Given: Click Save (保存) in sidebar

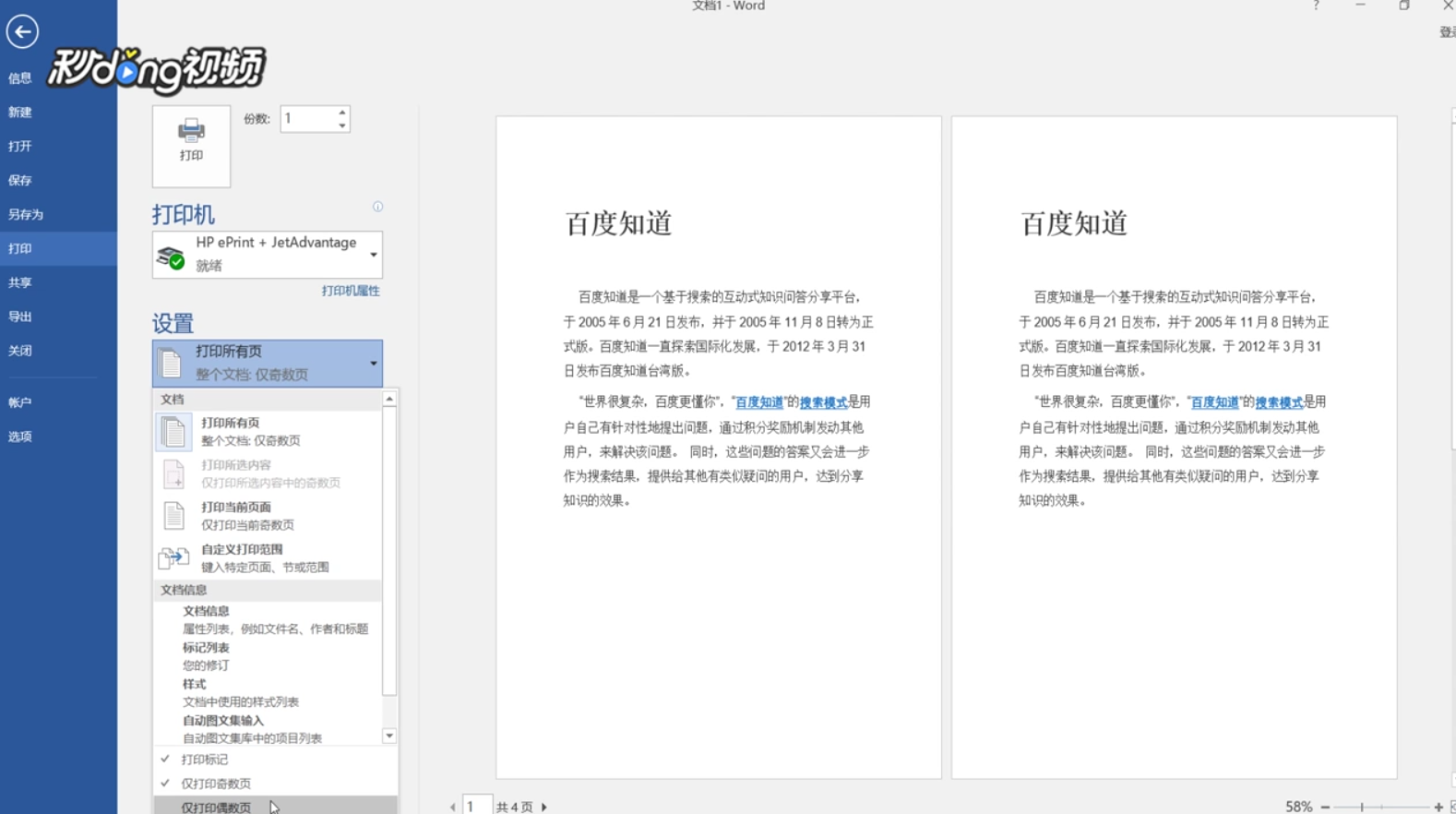Looking at the screenshot, I should point(58,181).
